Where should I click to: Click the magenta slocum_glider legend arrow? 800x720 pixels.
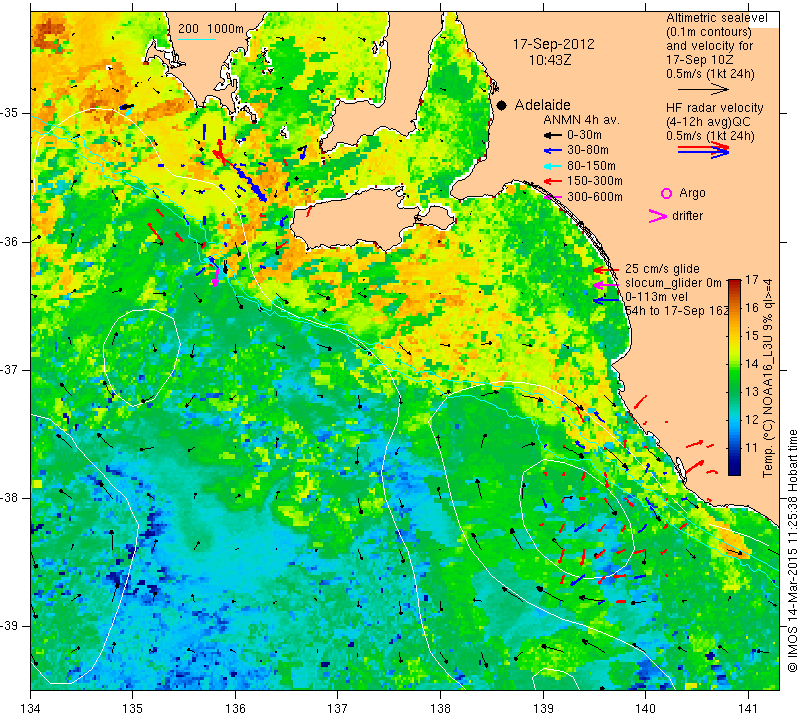(x=606, y=285)
